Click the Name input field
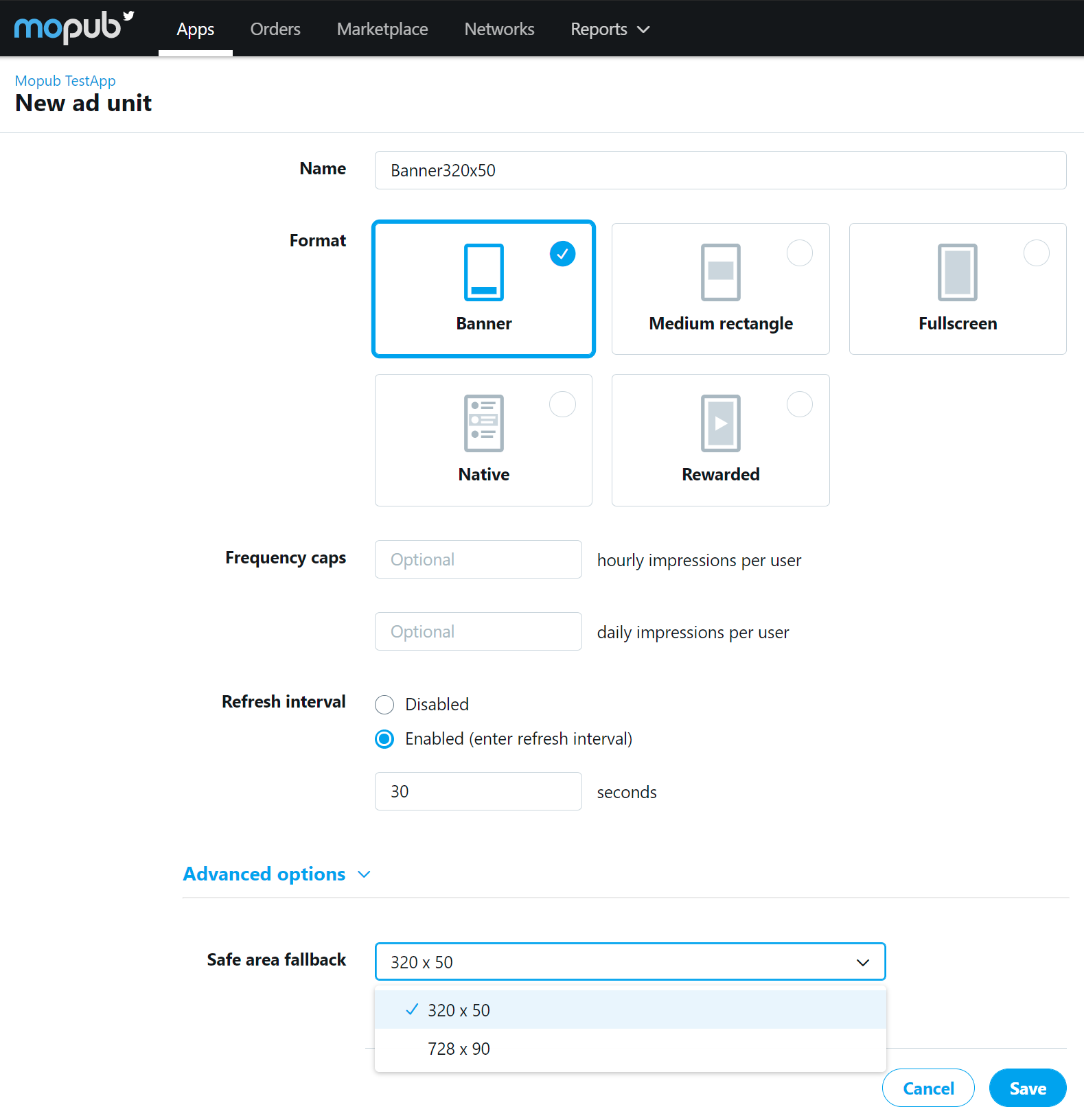Viewport: 1084px width, 1120px height. (x=721, y=170)
